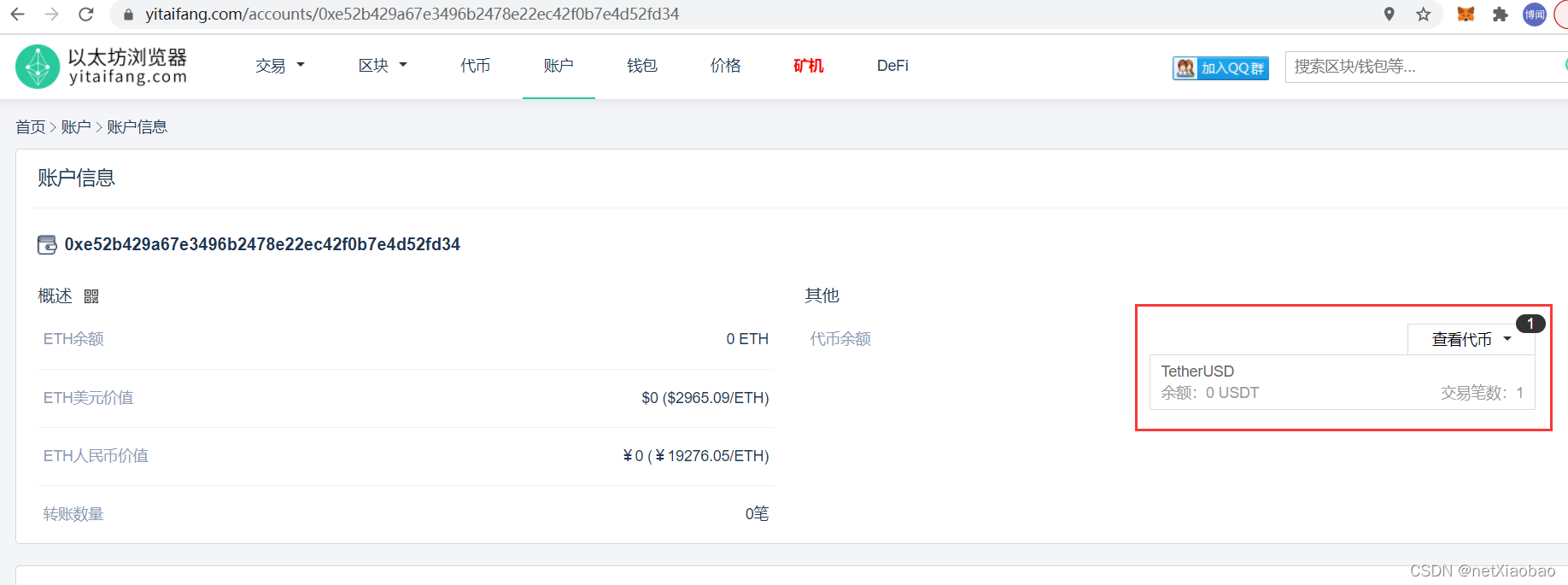Click the 0笔 transfer count
Viewport: 1568px width, 585px height.
757,513
